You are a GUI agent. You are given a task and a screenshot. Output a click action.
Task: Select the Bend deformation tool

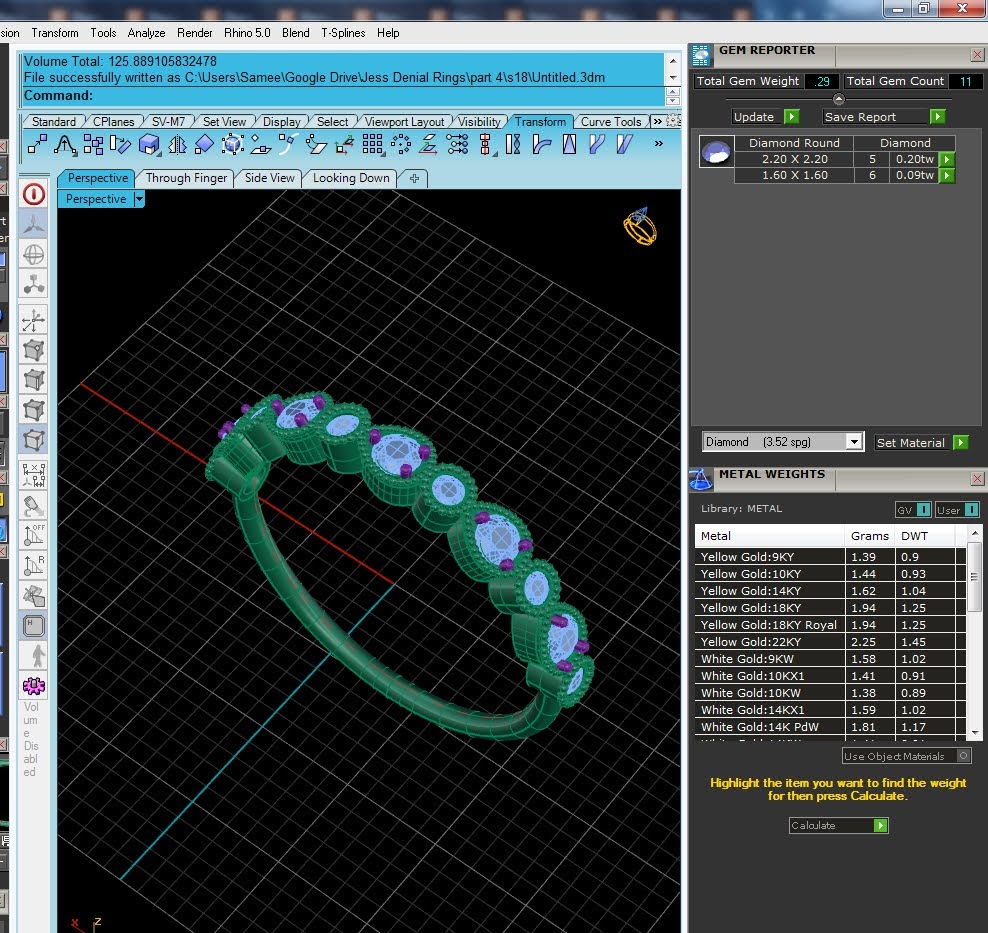[541, 145]
